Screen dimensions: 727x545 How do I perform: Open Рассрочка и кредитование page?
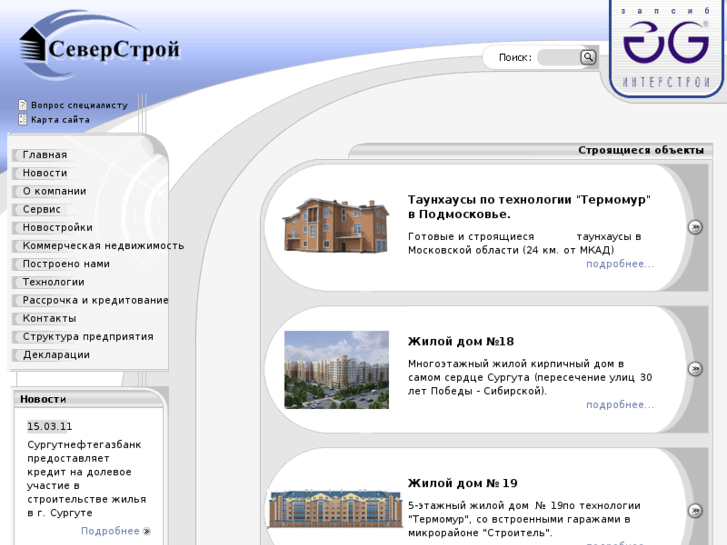(x=96, y=300)
